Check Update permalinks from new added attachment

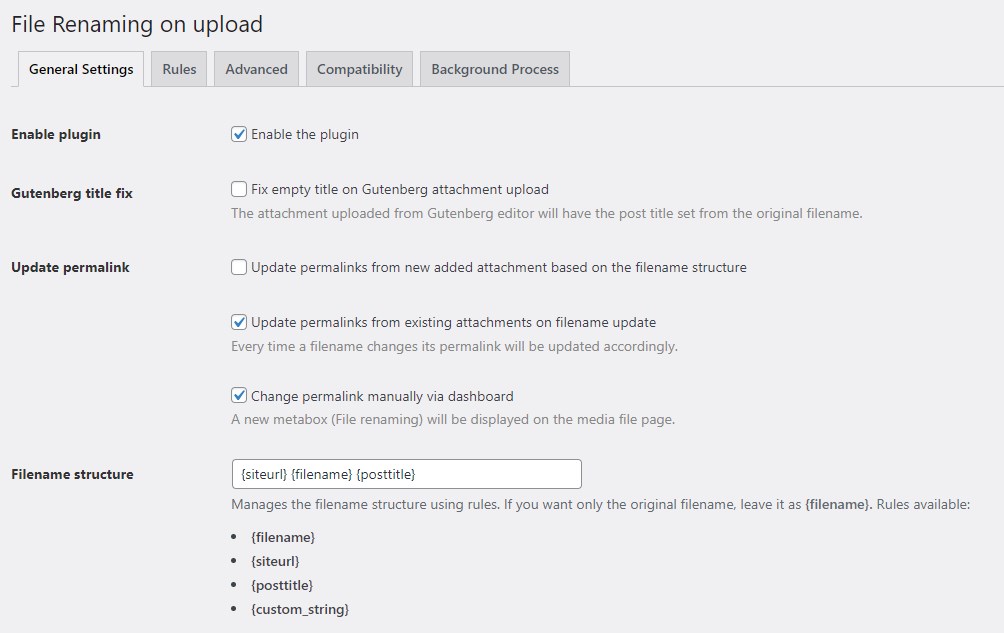tap(239, 267)
